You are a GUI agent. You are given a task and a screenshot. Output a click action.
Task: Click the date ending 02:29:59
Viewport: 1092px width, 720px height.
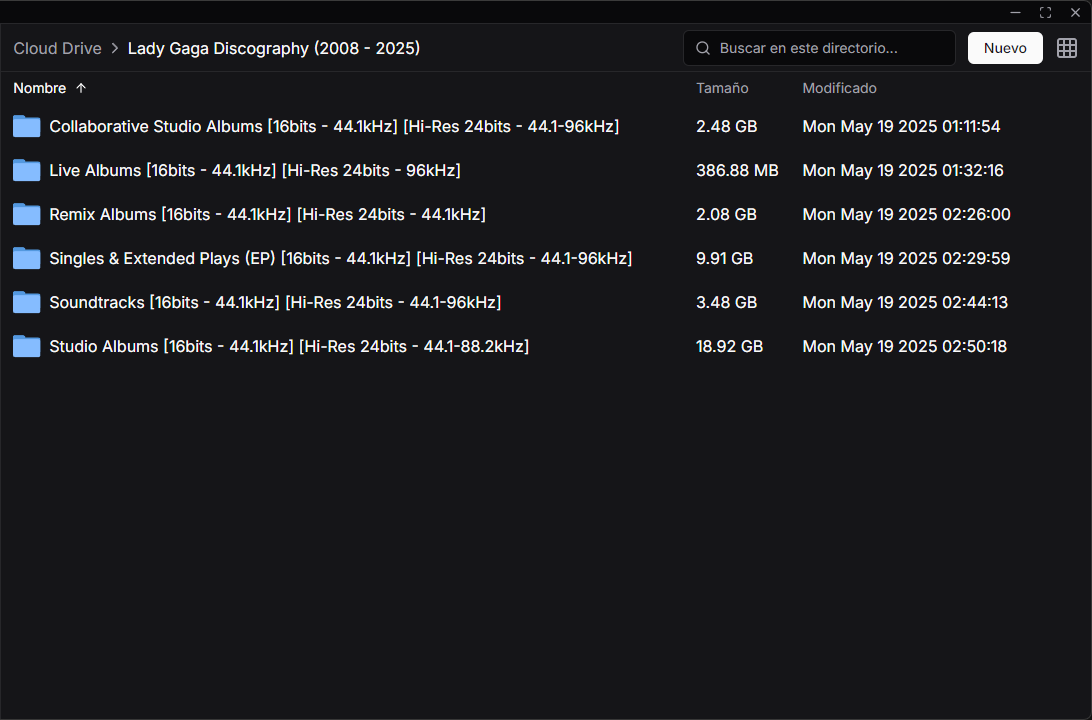906,258
